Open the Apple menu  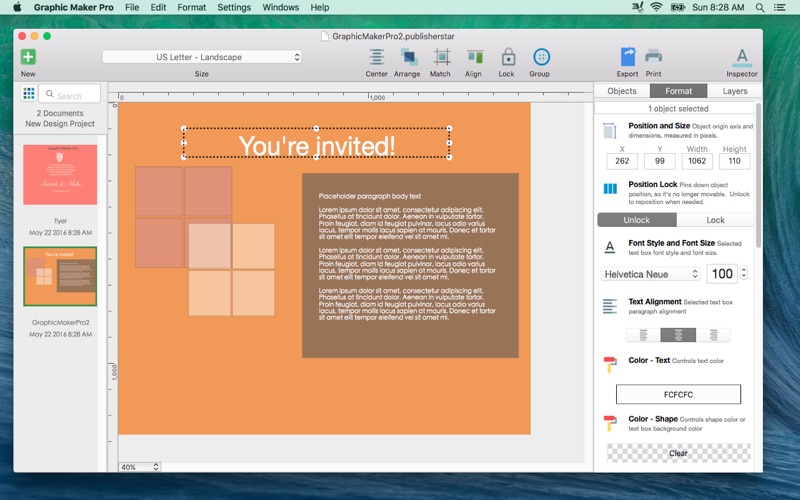[17, 7]
